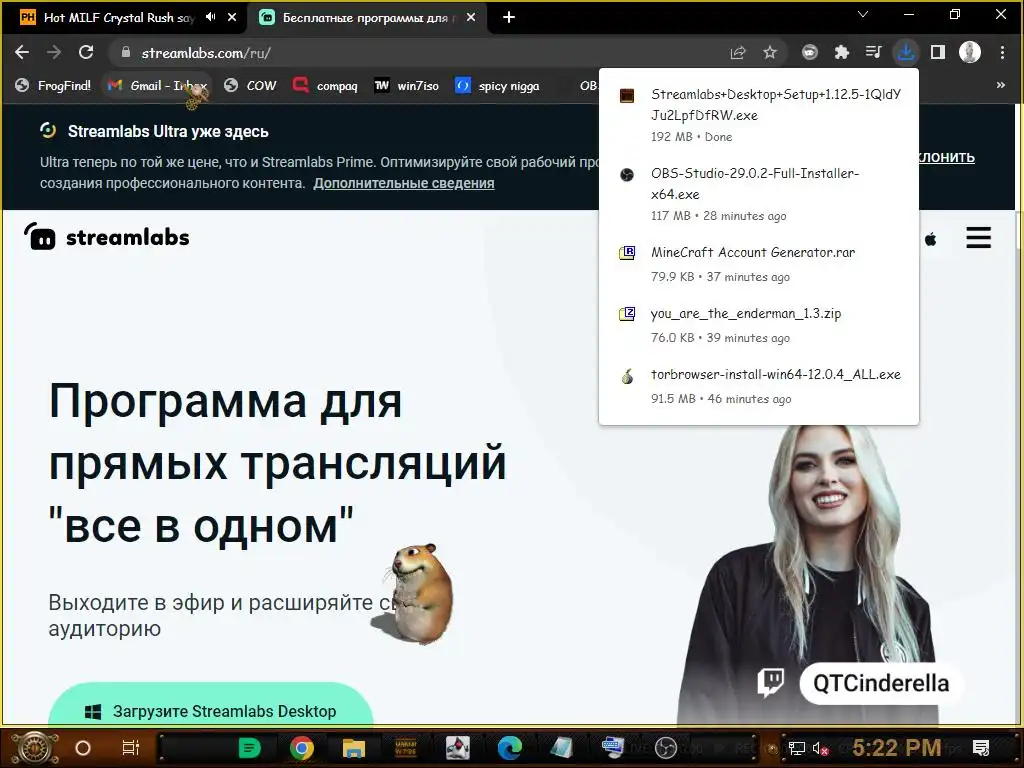1024x768 pixels.
Task: Click the Streamlabs logo on the page
Action: (107, 237)
